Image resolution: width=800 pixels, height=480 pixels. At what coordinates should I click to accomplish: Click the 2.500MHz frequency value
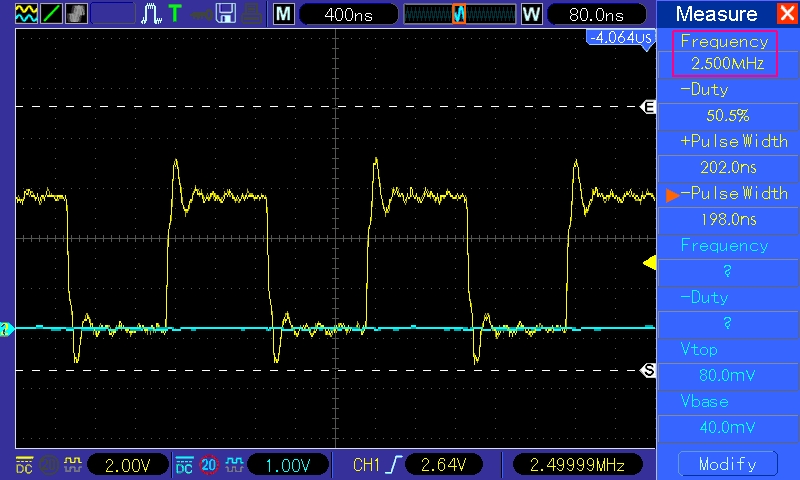pos(728,64)
